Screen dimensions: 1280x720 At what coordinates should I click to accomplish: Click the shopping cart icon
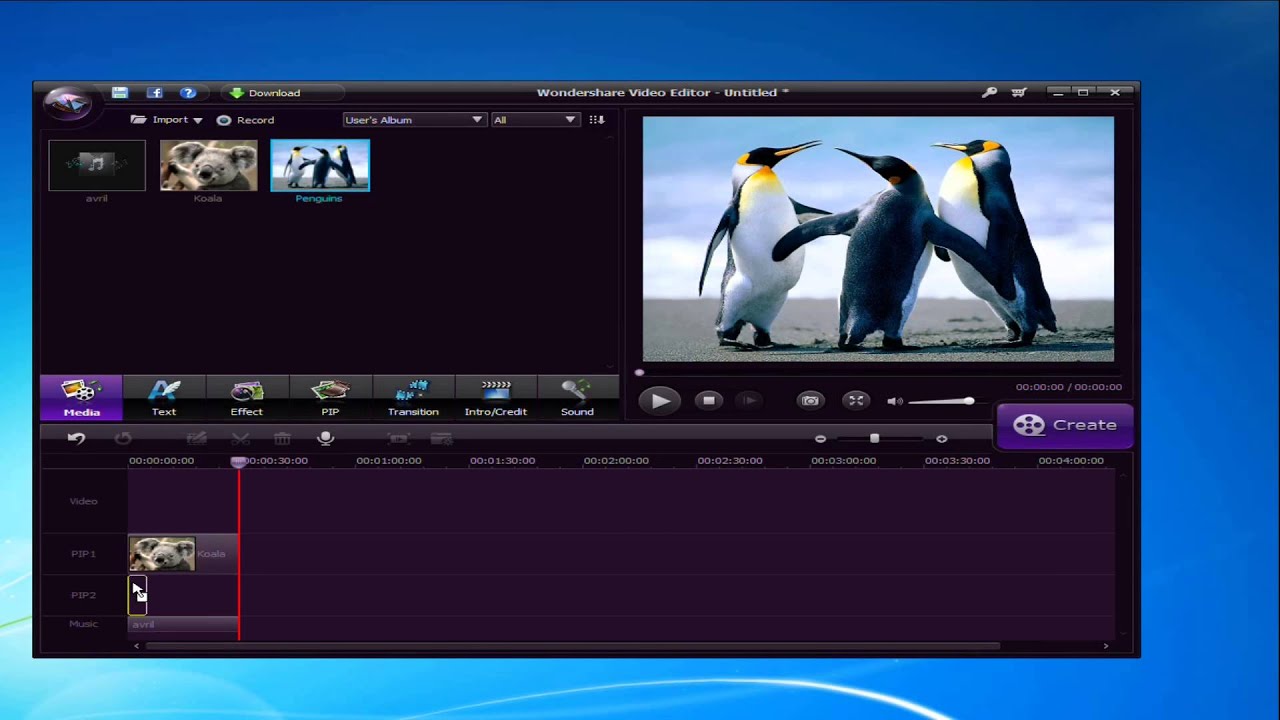1019,92
